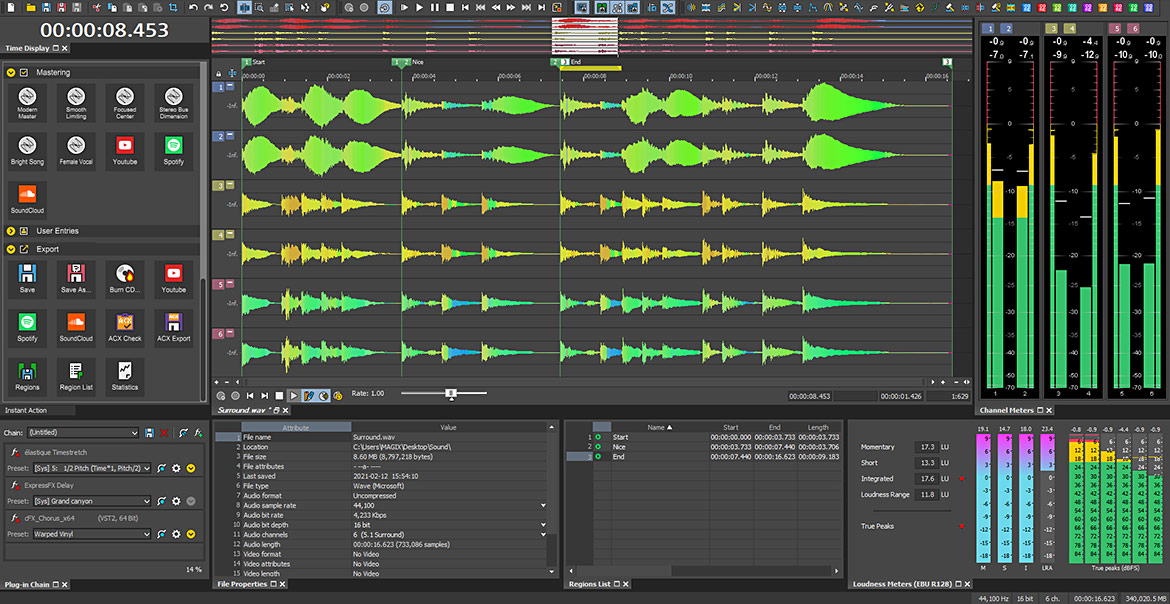Switch to the Regions List tab

click(590, 584)
